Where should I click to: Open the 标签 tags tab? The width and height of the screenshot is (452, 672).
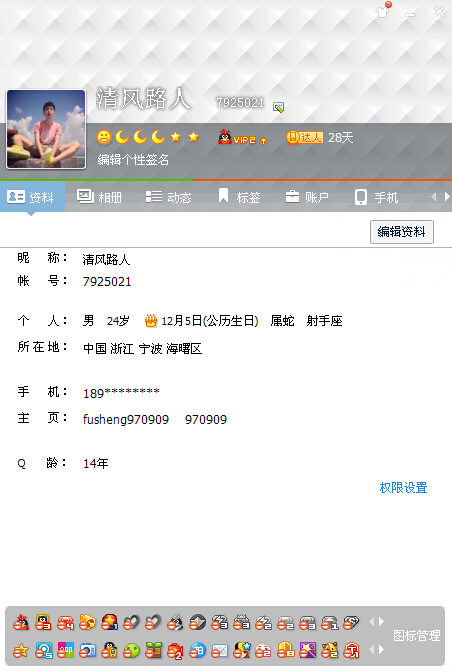pyautogui.click(x=239, y=197)
